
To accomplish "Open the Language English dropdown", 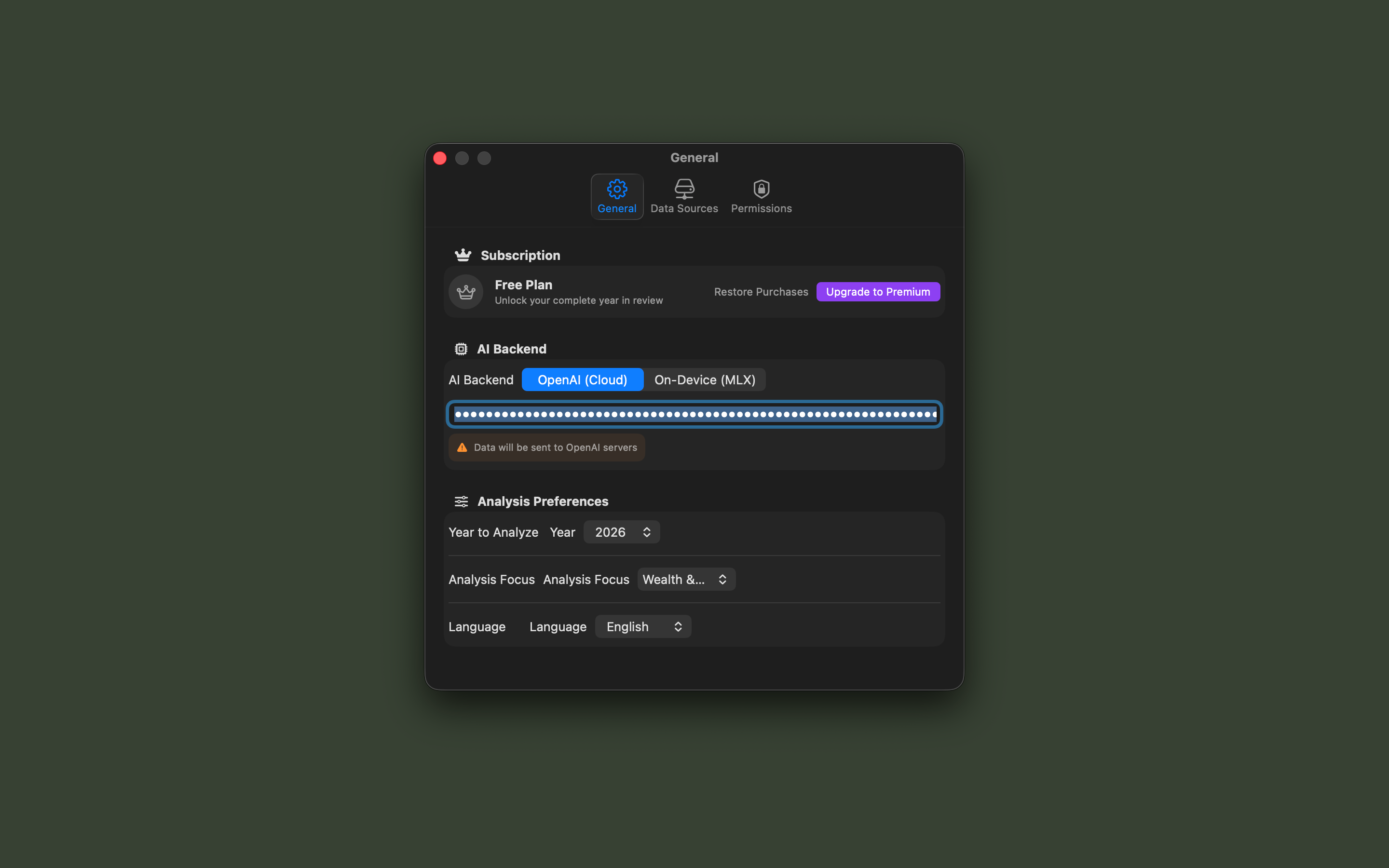I will tap(643, 627).
